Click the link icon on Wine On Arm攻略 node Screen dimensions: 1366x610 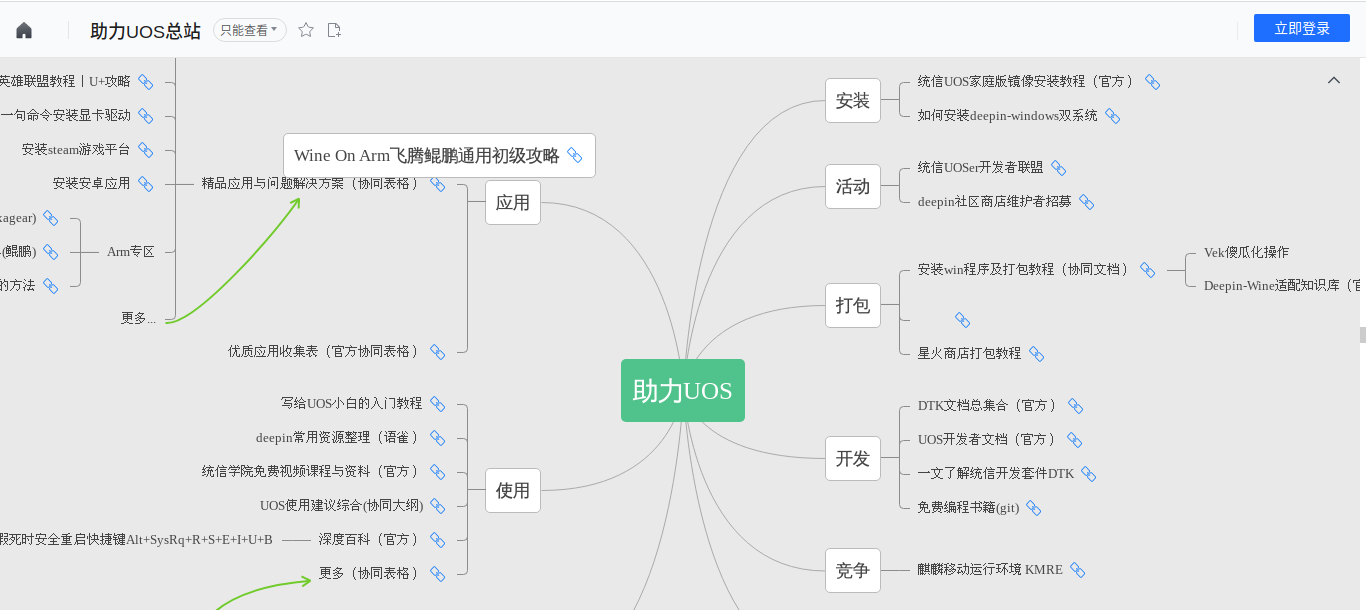click(575, 155)
